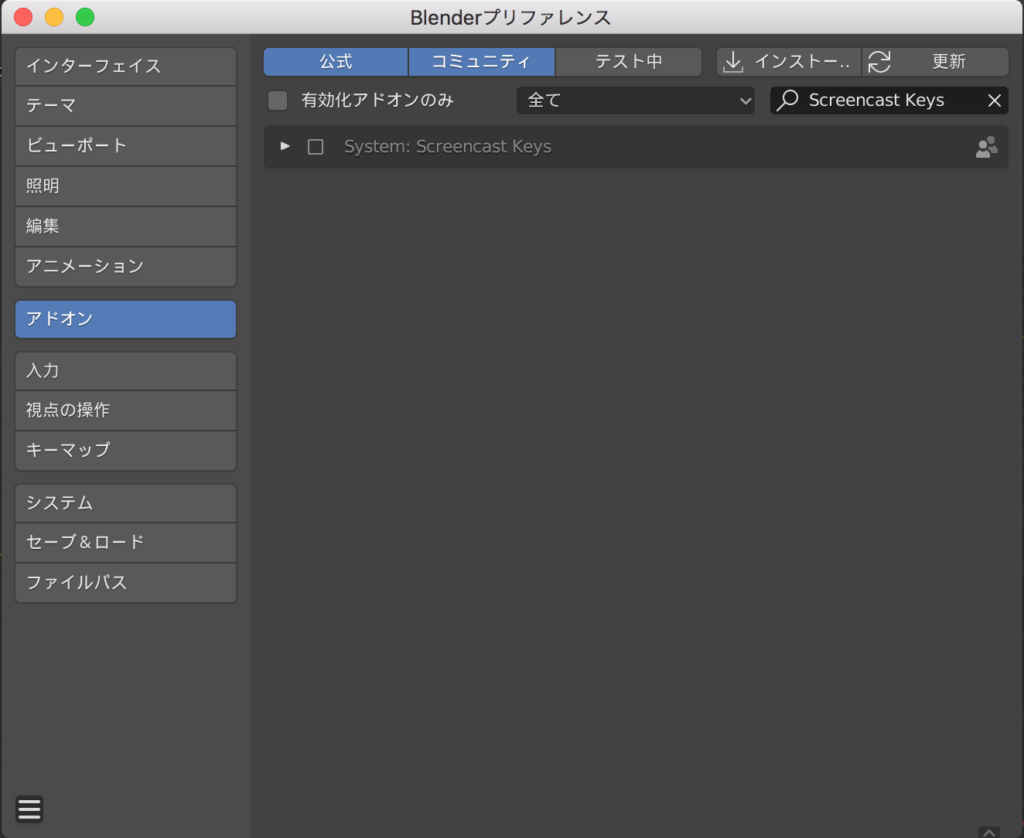Image resolution: width=1024 pixels, height=838 pixels.
Task: Switch to the キーマップ section
Action: click(125, 450)
